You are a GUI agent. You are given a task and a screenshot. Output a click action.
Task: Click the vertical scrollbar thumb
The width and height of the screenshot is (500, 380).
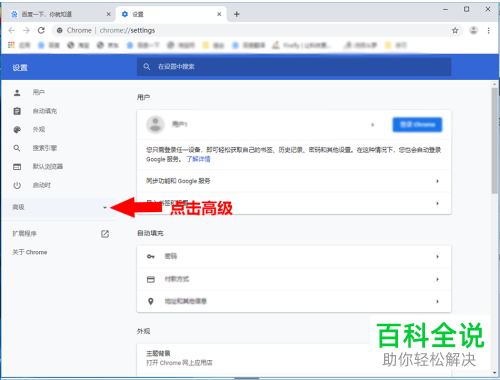[494, 140]
